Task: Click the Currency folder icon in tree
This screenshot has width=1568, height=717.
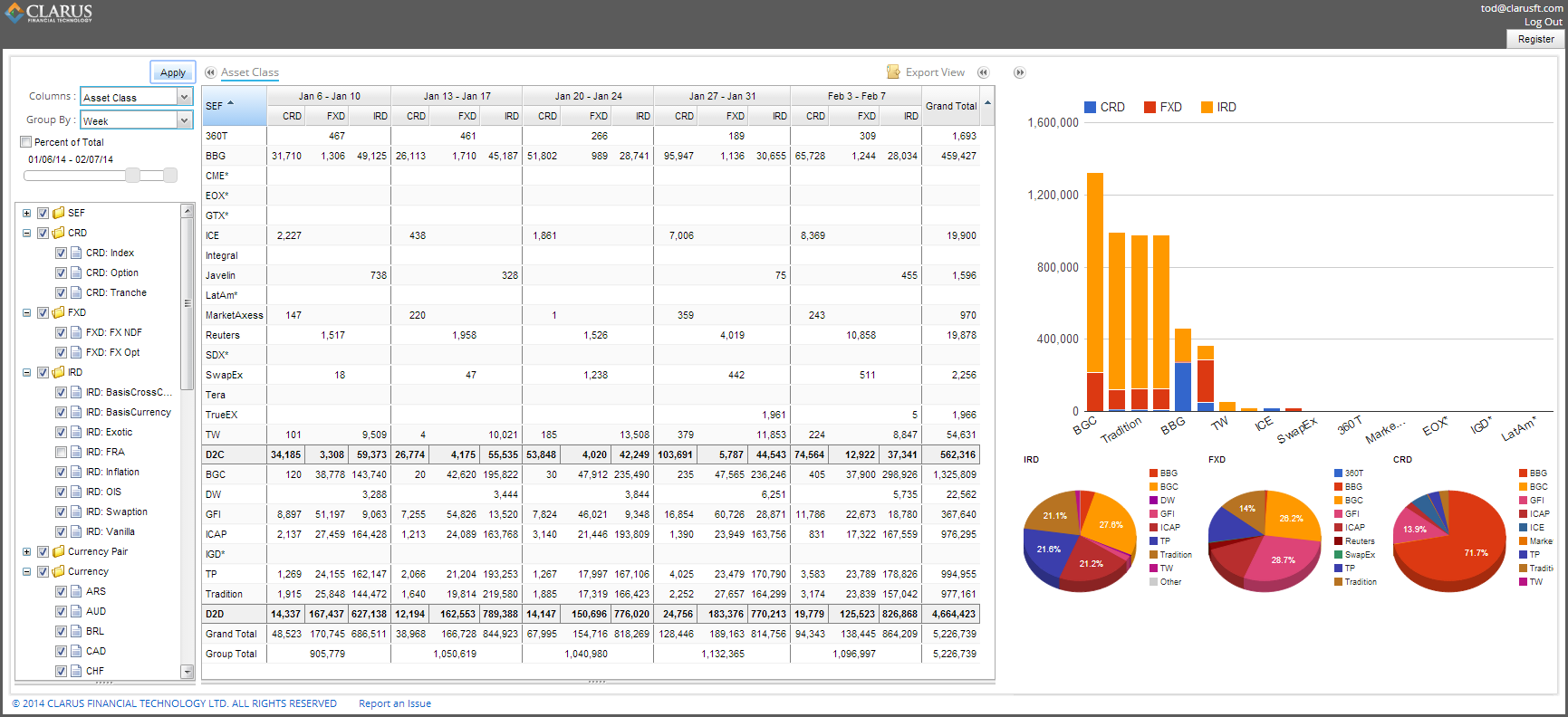Action: click(x=59, y=571)
